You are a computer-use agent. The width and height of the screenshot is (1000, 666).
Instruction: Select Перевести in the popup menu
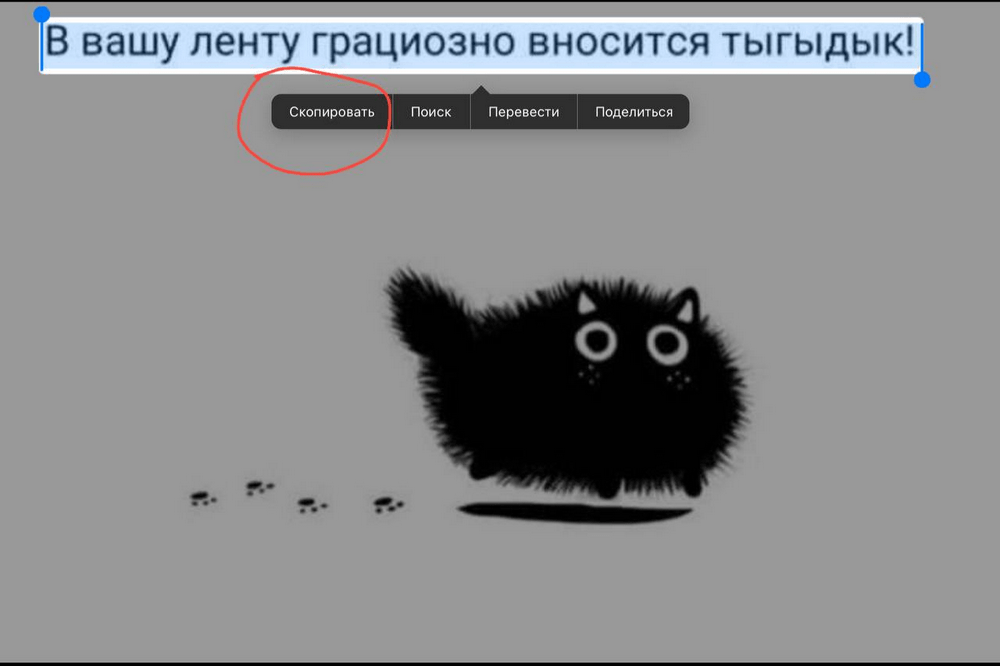pos(524,112)
